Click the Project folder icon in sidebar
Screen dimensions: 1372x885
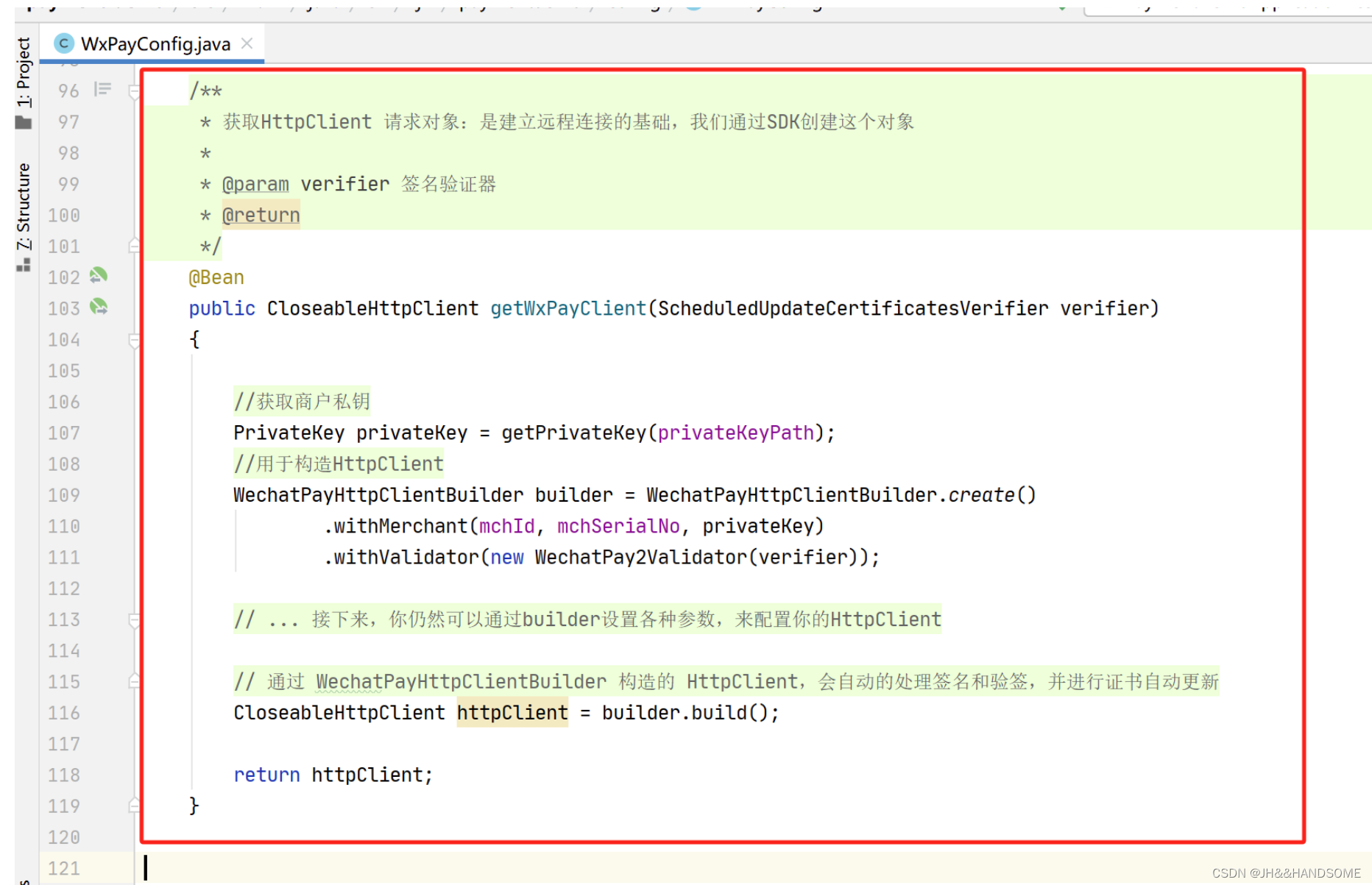pyautogui.click(x=24, y=122)
